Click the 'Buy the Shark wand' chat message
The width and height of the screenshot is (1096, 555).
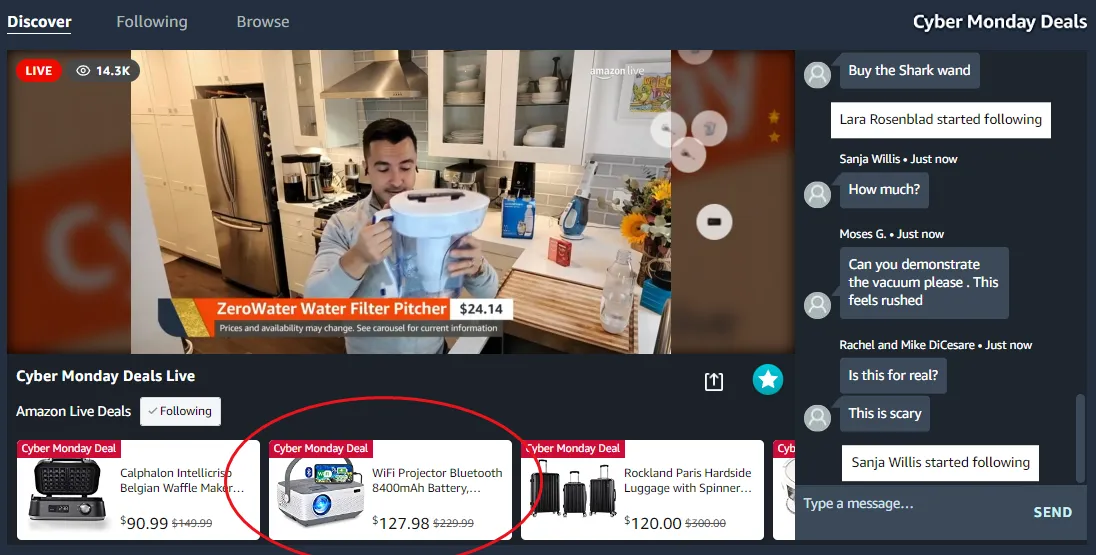(x=909, y=71)
